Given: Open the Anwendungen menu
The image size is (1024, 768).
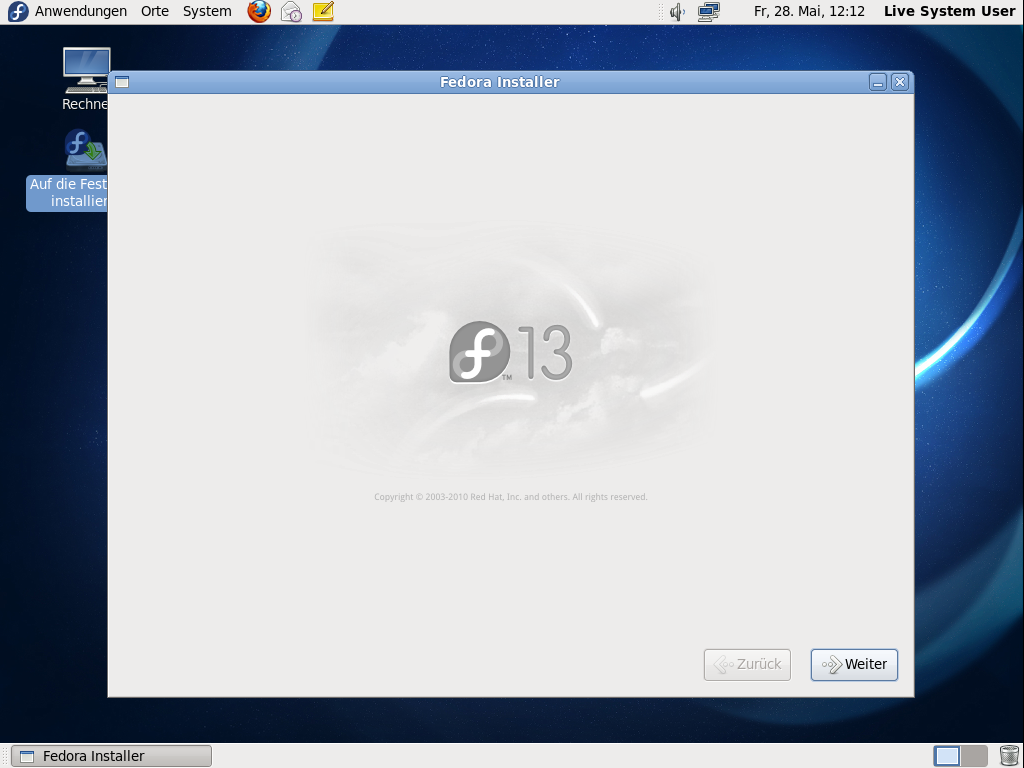Looking at the screenshot, I should tap(80, 11).
